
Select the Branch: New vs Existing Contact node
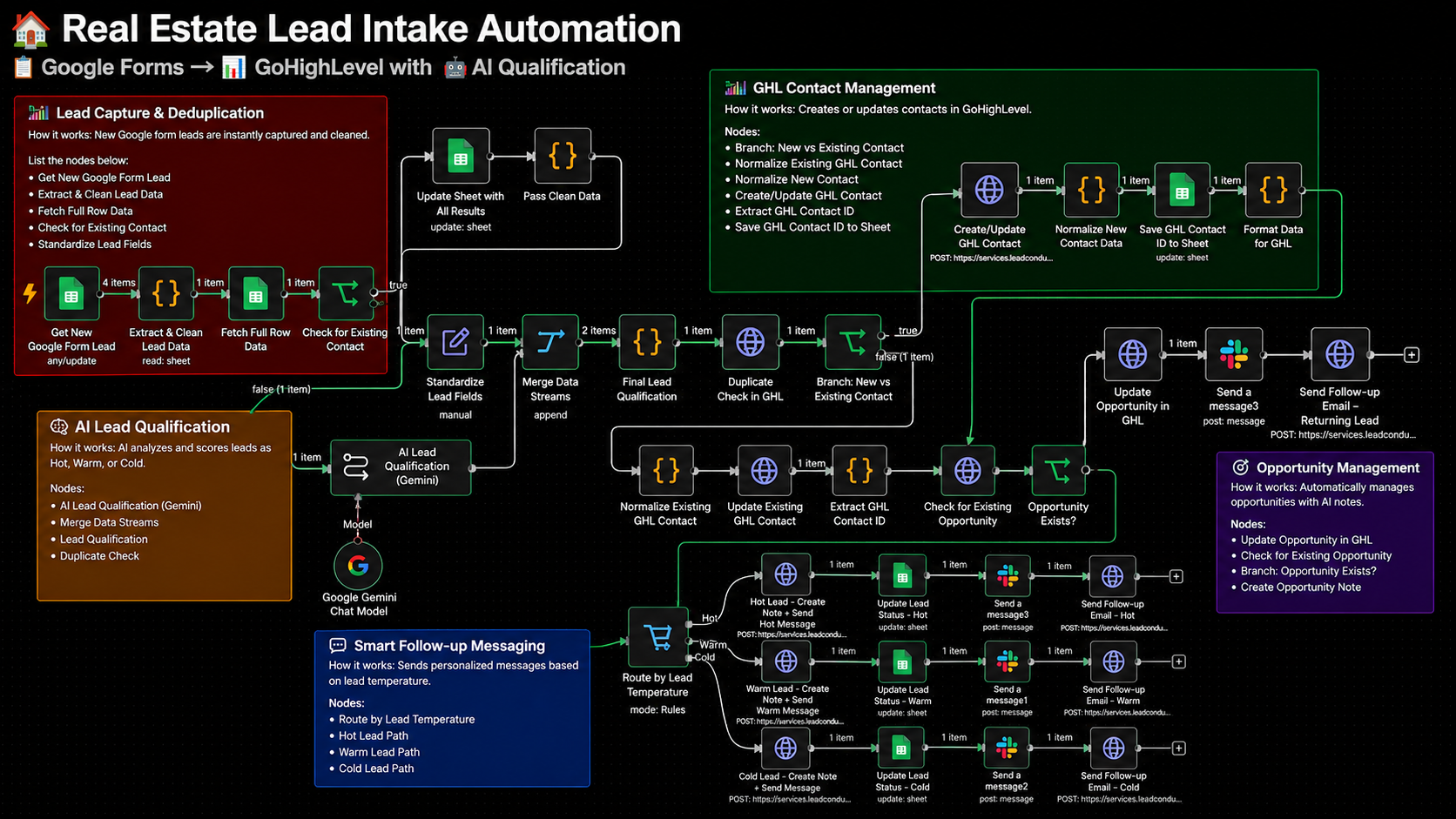[x=853, y=342]
